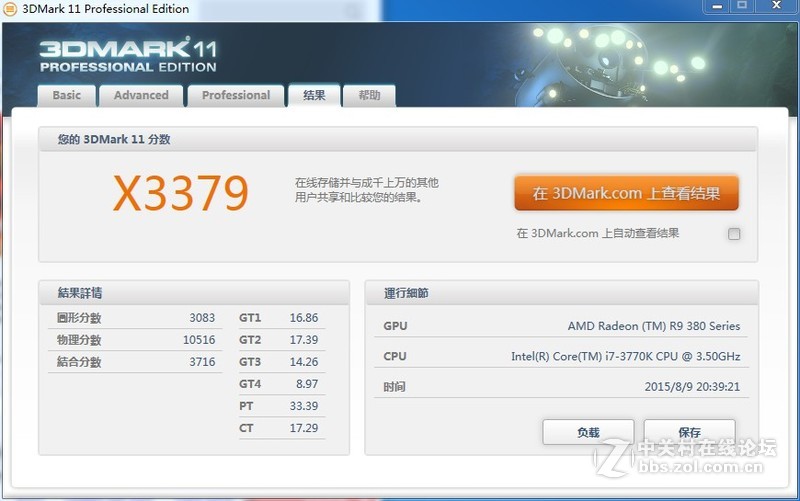This screenshot has height=501, width=800.
Task: Click the X3379 score value
Action: click(181, 193)
